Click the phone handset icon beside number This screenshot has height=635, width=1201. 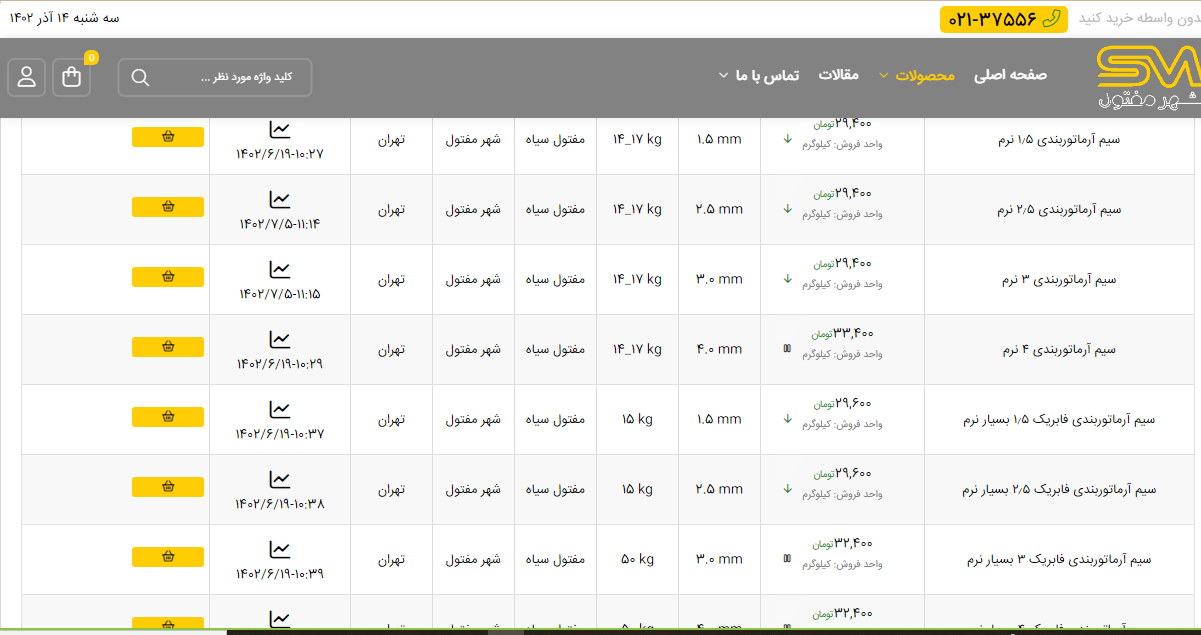(1050, 19)
